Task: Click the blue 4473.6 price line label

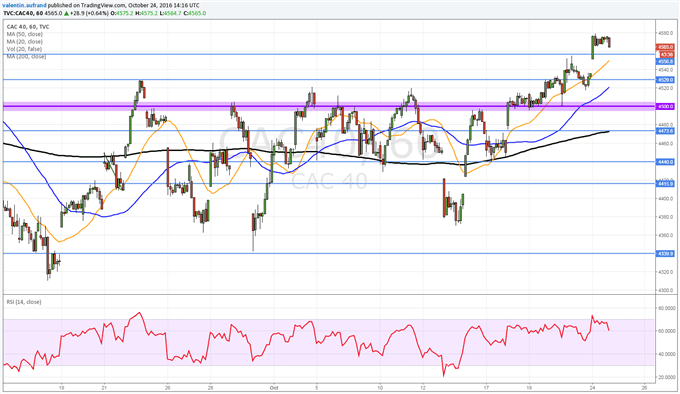Action: click(665, 130)
